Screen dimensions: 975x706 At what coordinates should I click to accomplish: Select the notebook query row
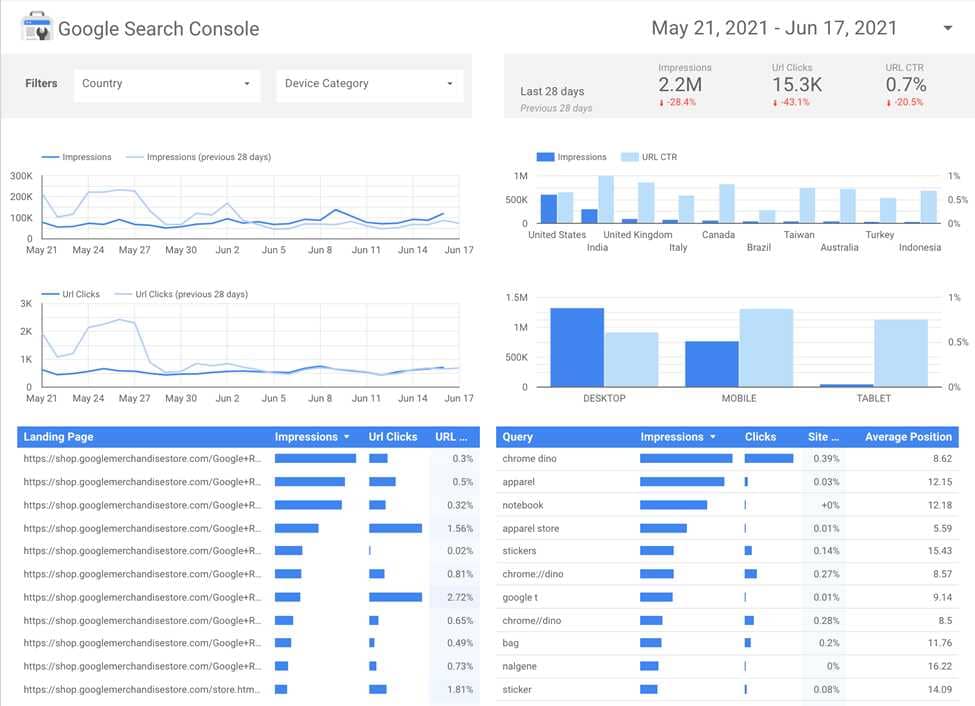click(727, 505)
